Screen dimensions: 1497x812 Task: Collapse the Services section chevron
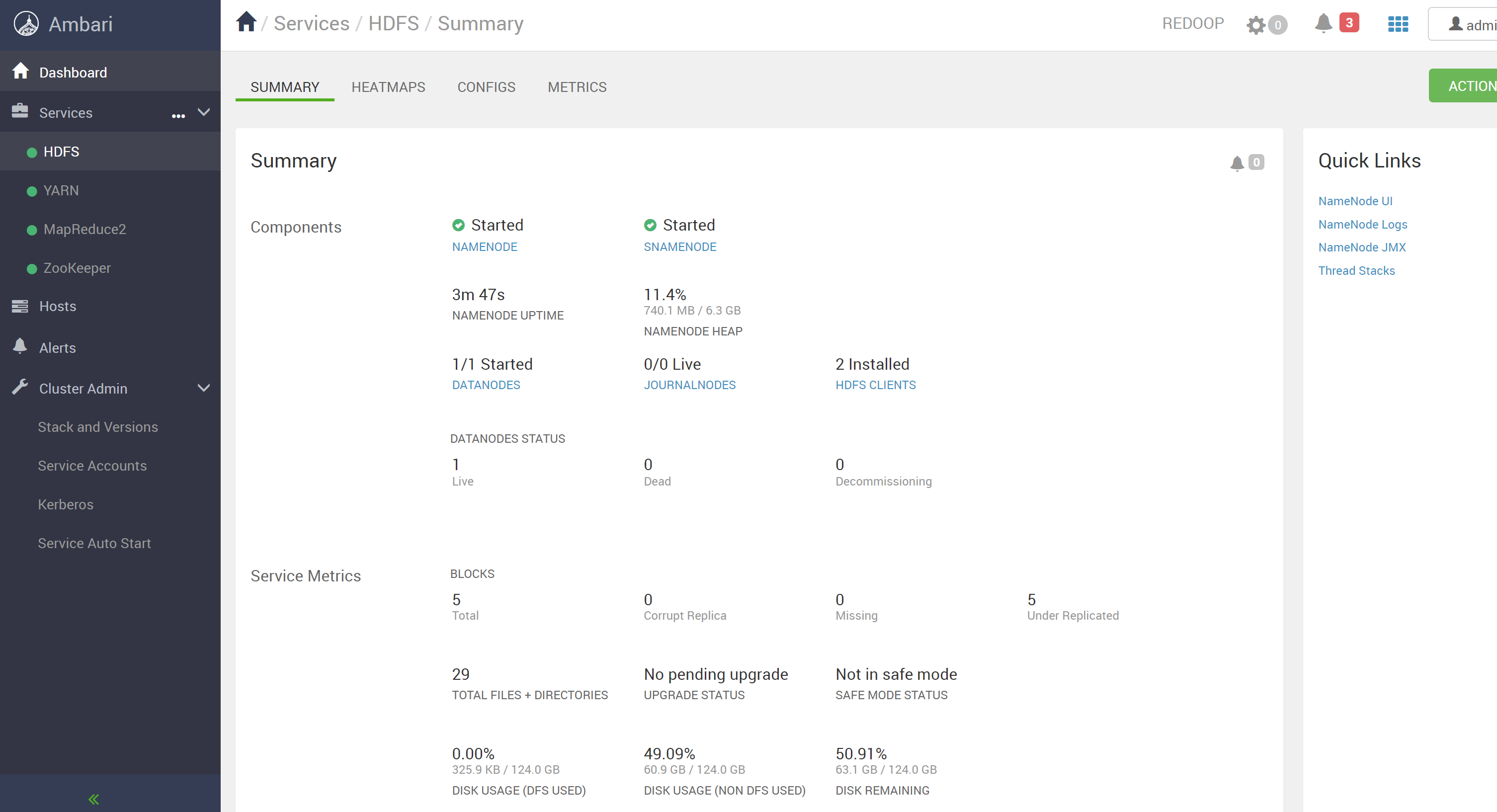(x=203, y=112)
